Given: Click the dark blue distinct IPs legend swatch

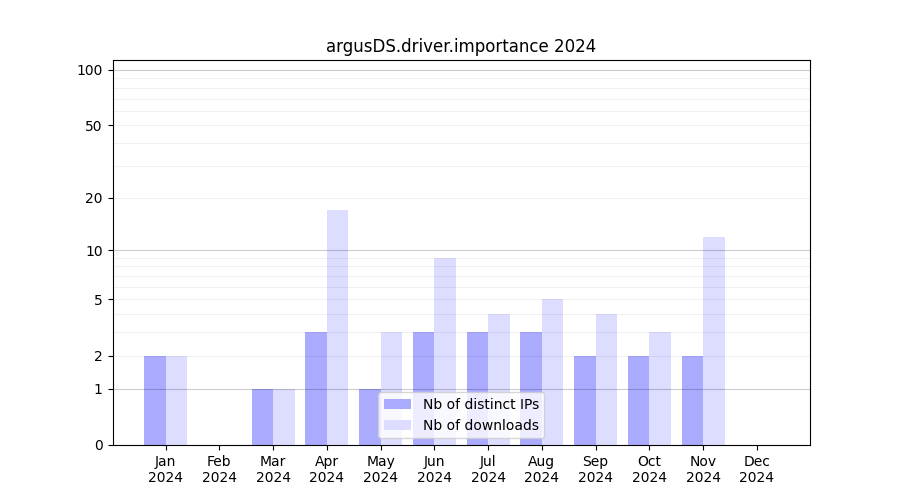Looking at the screenshot, I should pyautogui.click(x=397, y=404).
